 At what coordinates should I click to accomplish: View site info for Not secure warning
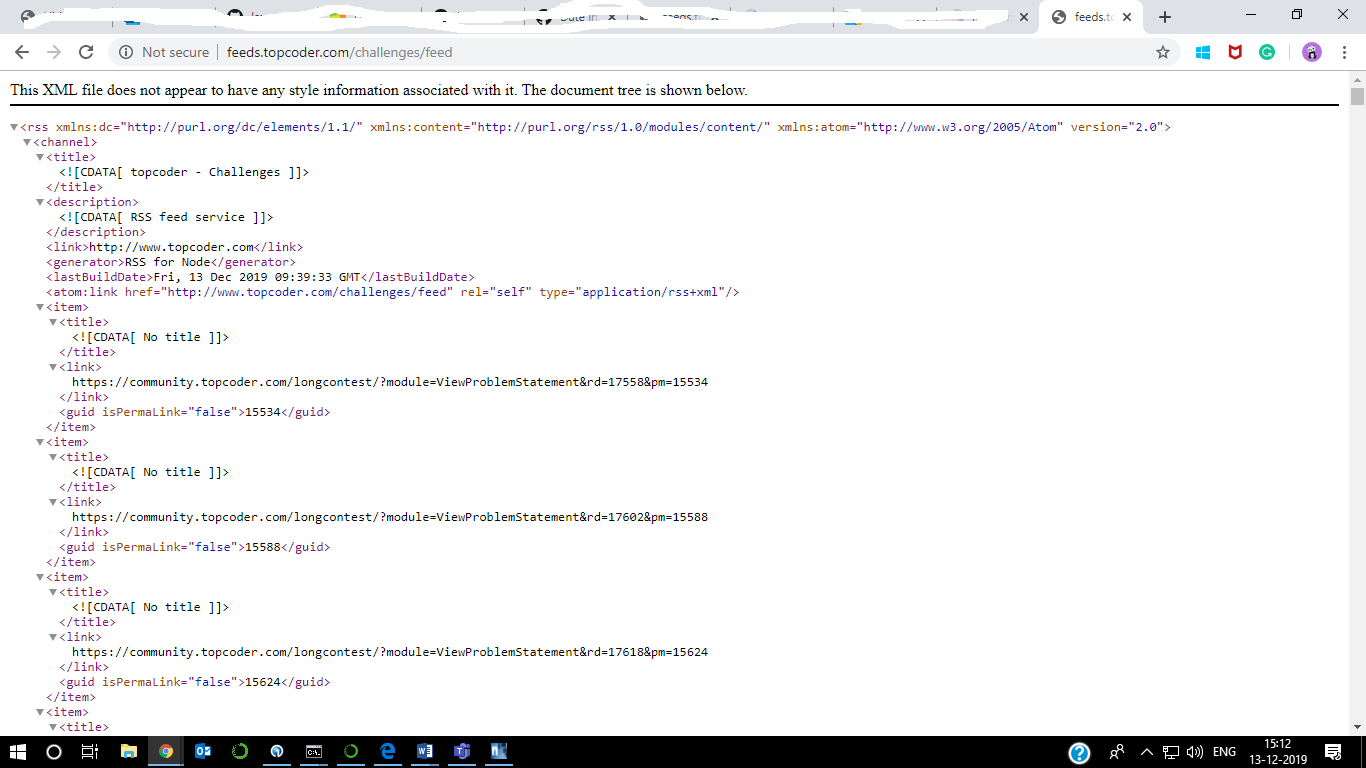tap(165, 52)
